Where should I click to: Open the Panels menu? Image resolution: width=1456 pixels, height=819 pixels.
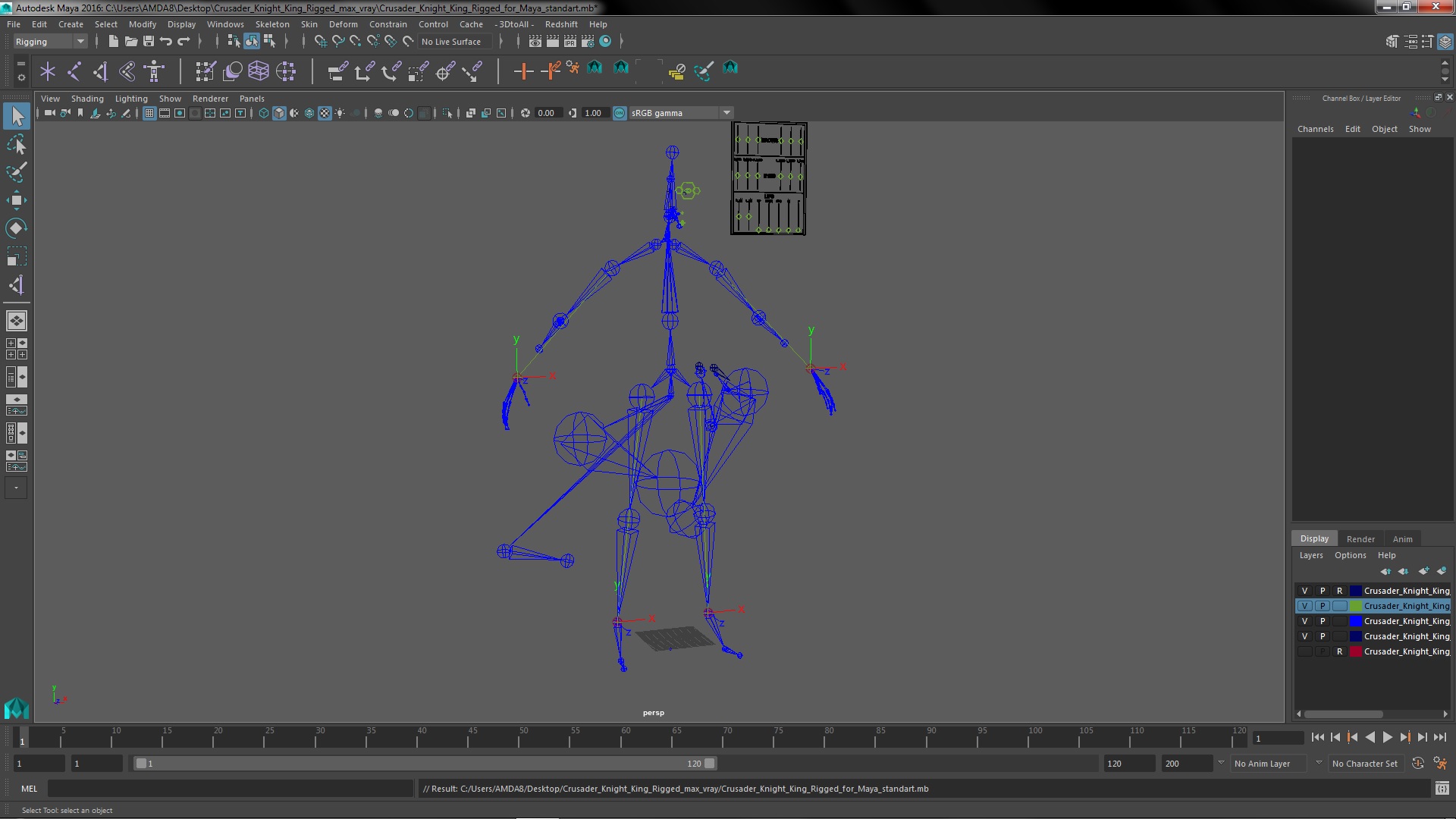click(252, 97)
